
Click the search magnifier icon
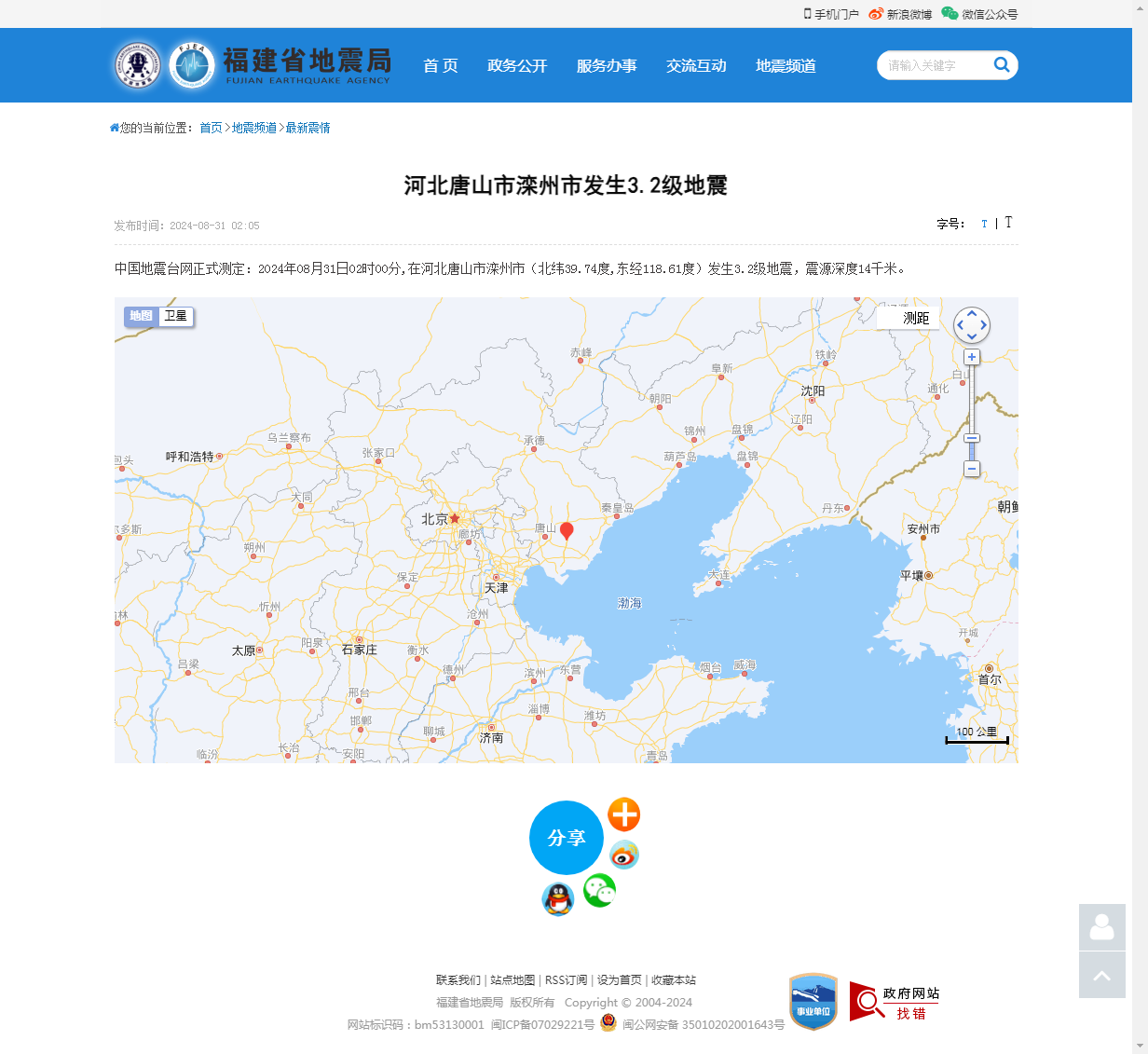(1002, 64)
